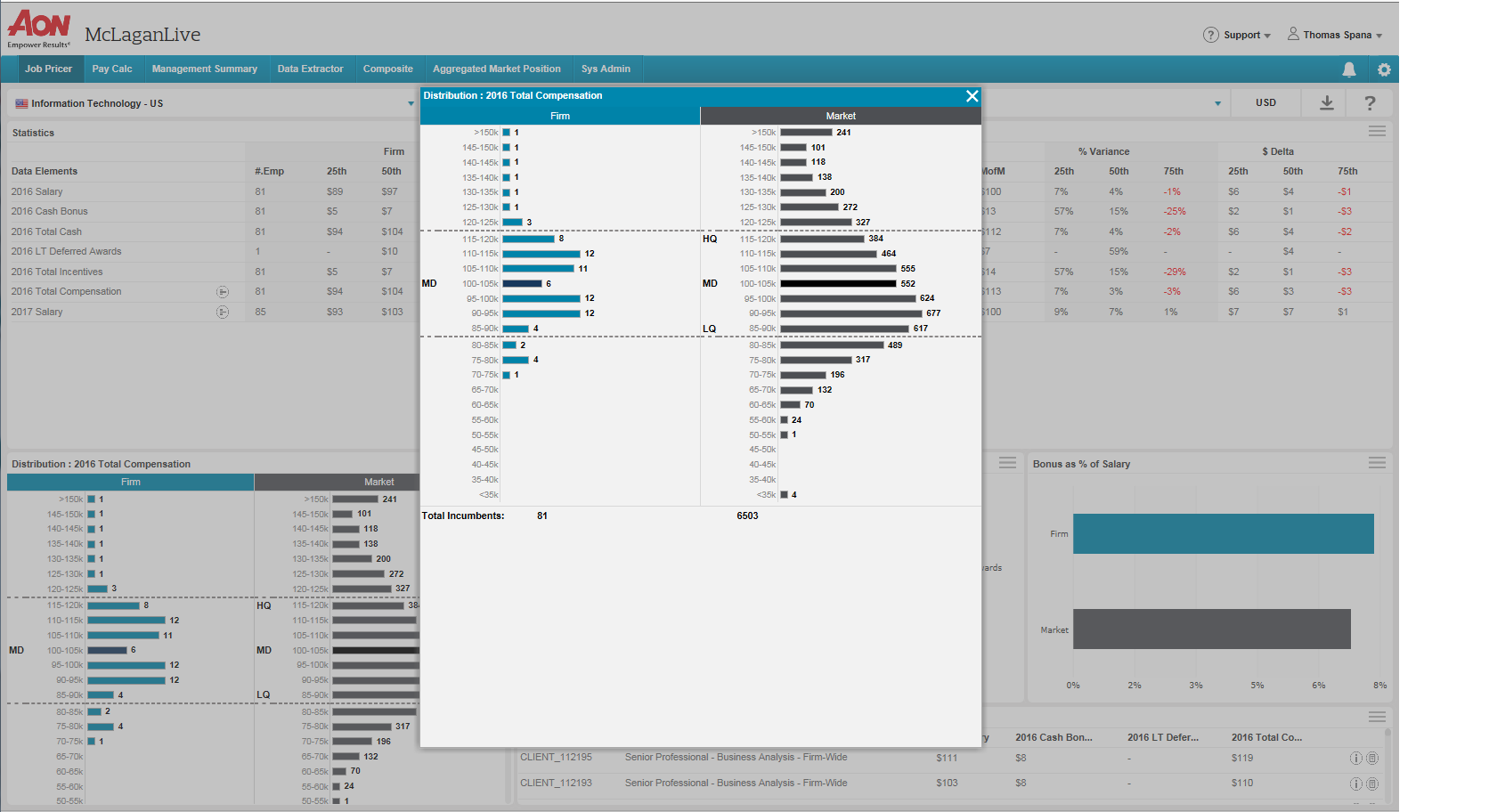
Task: Click details icon for CLIENT_112193 row
Action: [x=1372, y=784]
